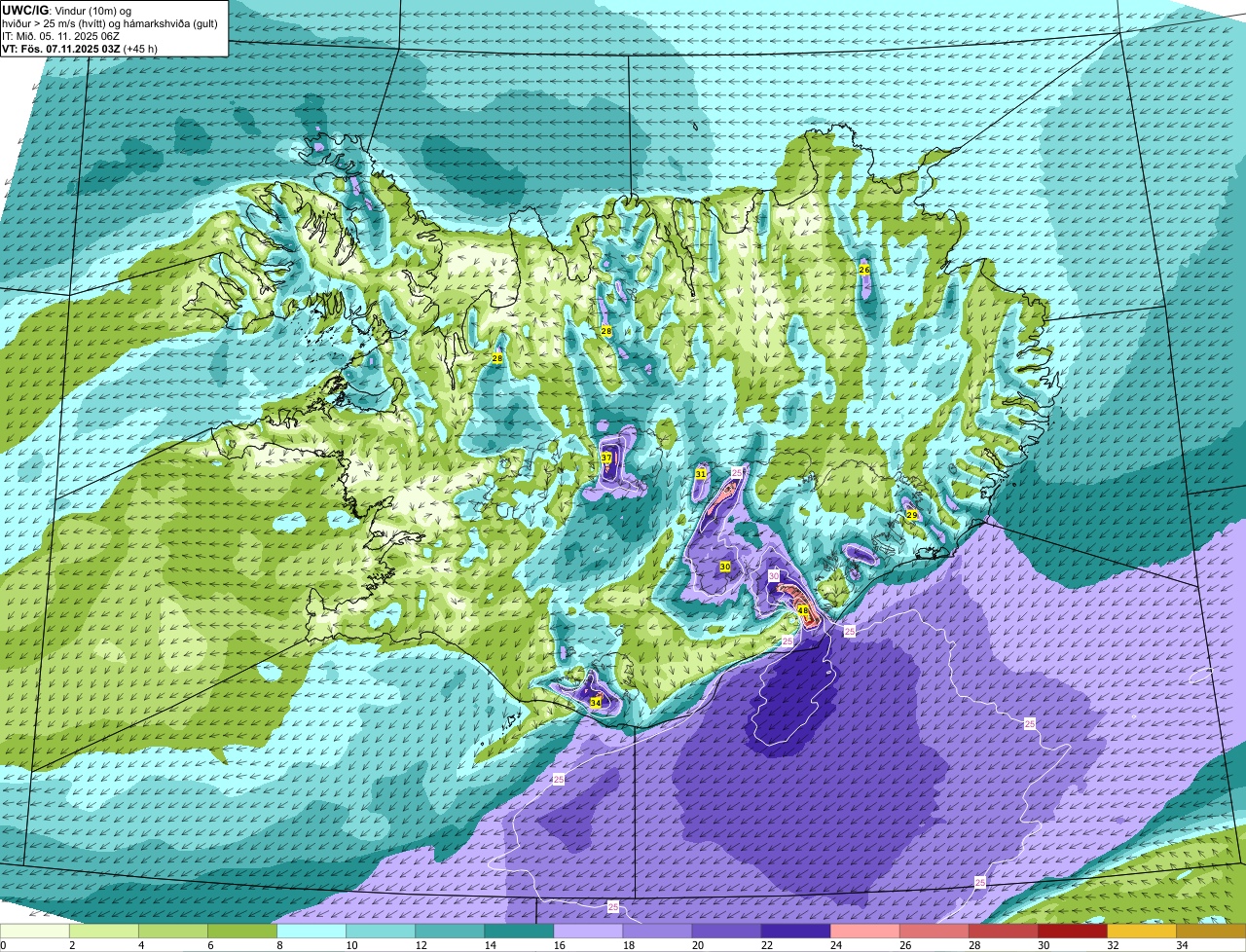Screen dimensions: 1246x952
Task: Select the 28–30 m/s red swatch
Action: tap(1003, 932)
